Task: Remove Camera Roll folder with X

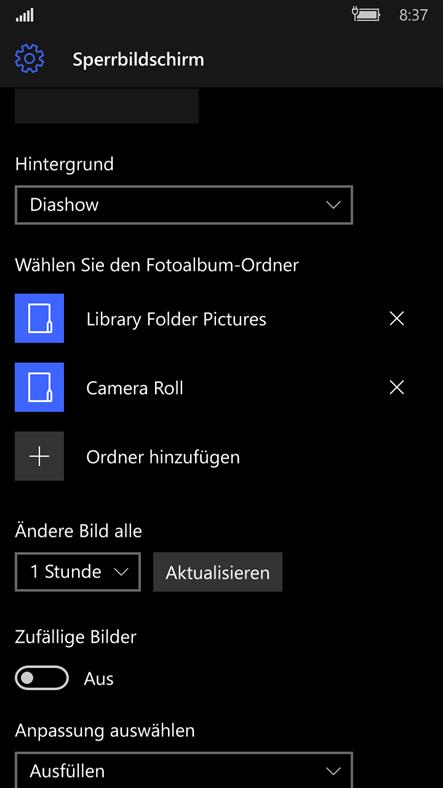Action: pos(397,387)
